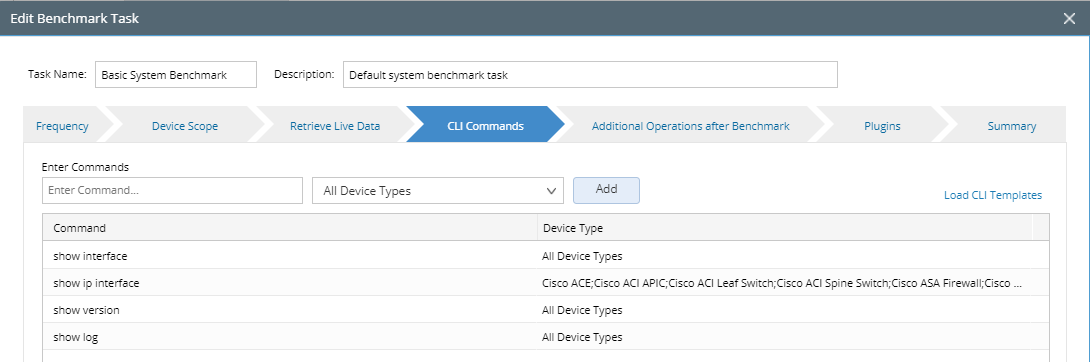
Task: Close the Edit Benchmark Task dialog
Action: coord(1069,19)
